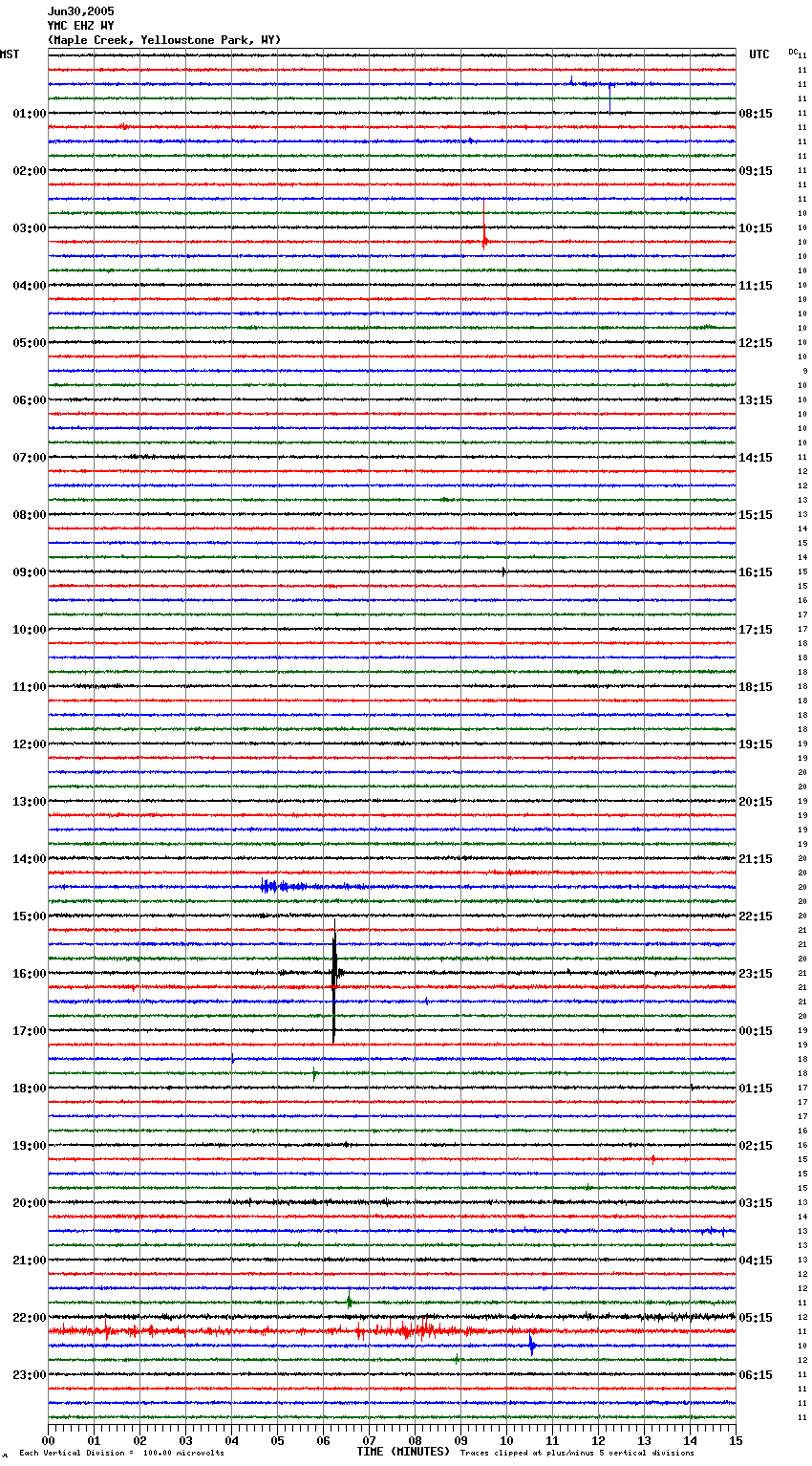Click the 06:15 UTC time label
The width and height of the screenshot is (812, 1466).
click(x=756, y=1375)
